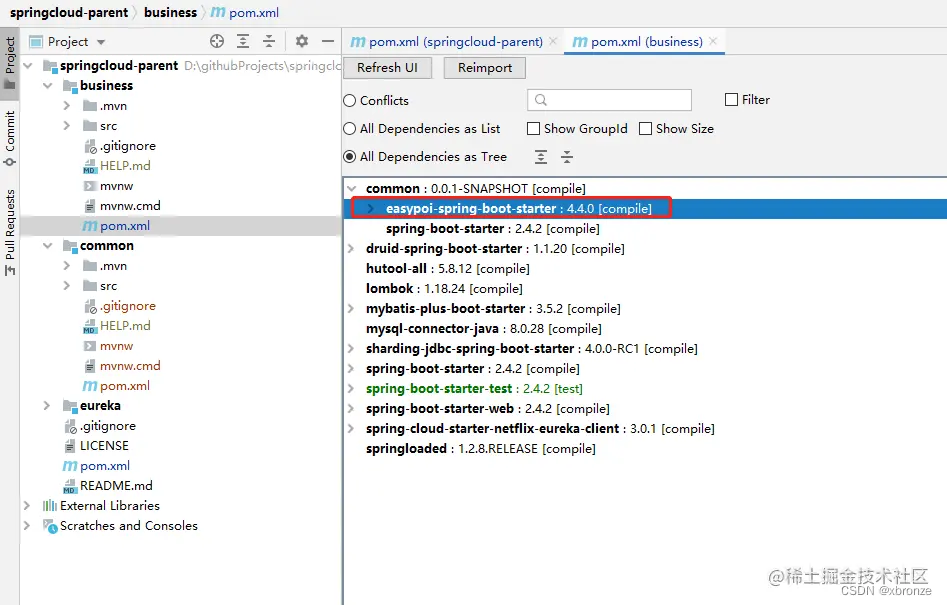This screenshot has height=605, width=947.
Task: Expand spring-cloud-starter-netflix-eureka-client dependency
Action: [352, 429]
